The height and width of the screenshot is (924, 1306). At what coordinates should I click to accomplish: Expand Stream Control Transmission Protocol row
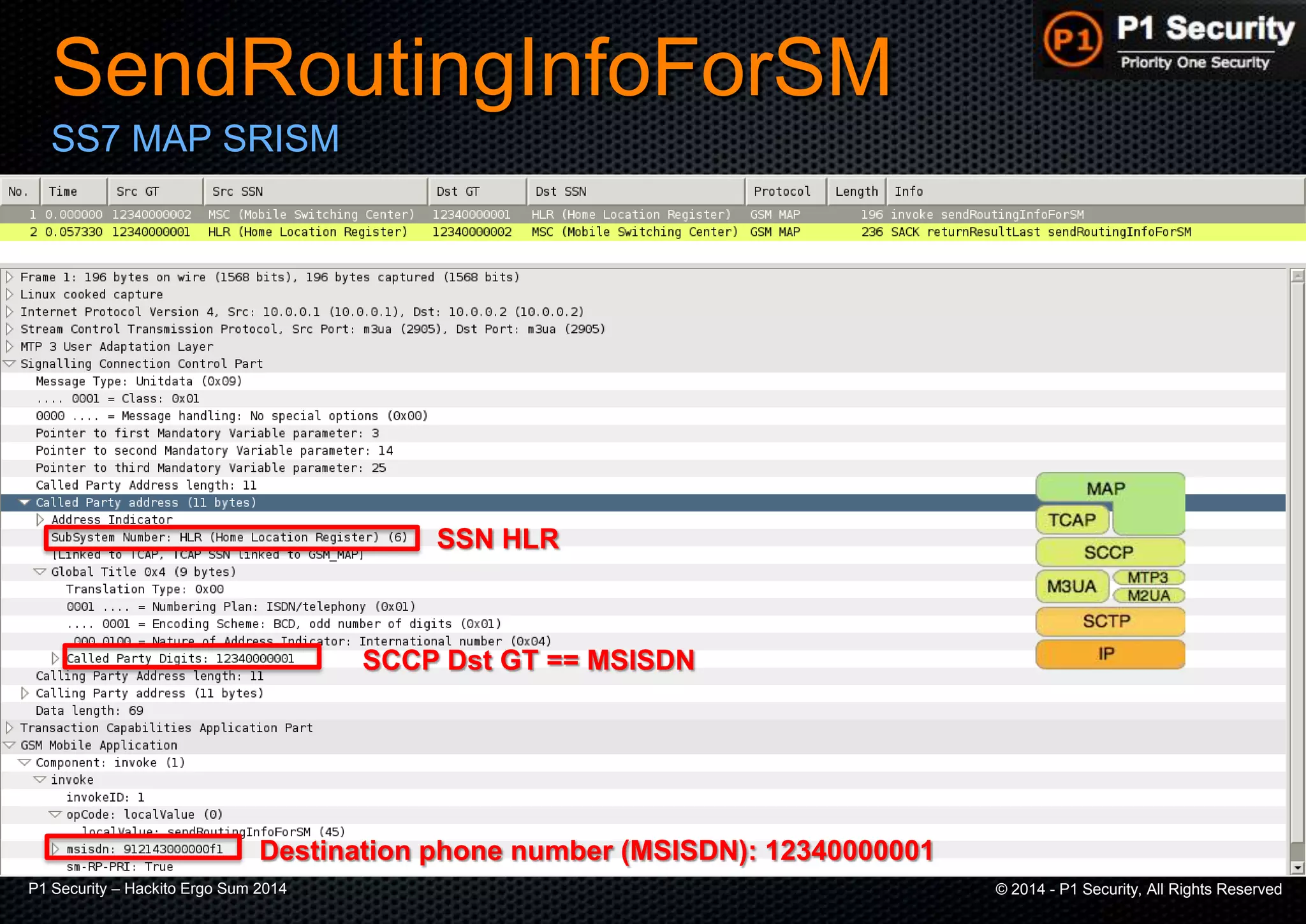(x=10, y=329)
